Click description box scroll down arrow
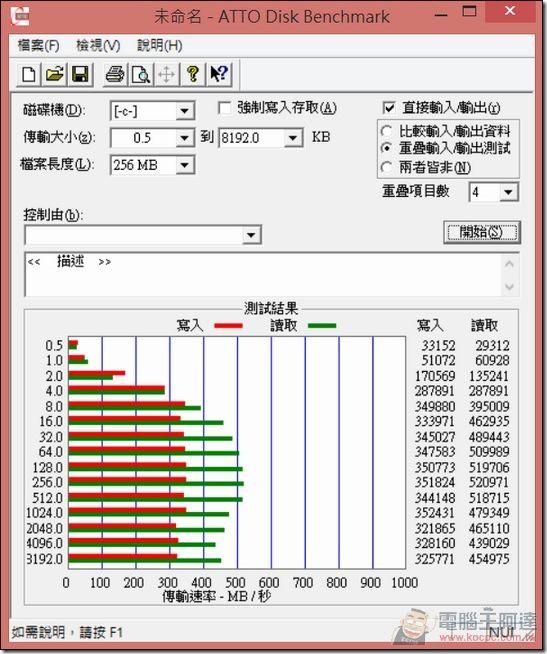This screenshot has height=654, width=547. (509, 287)
